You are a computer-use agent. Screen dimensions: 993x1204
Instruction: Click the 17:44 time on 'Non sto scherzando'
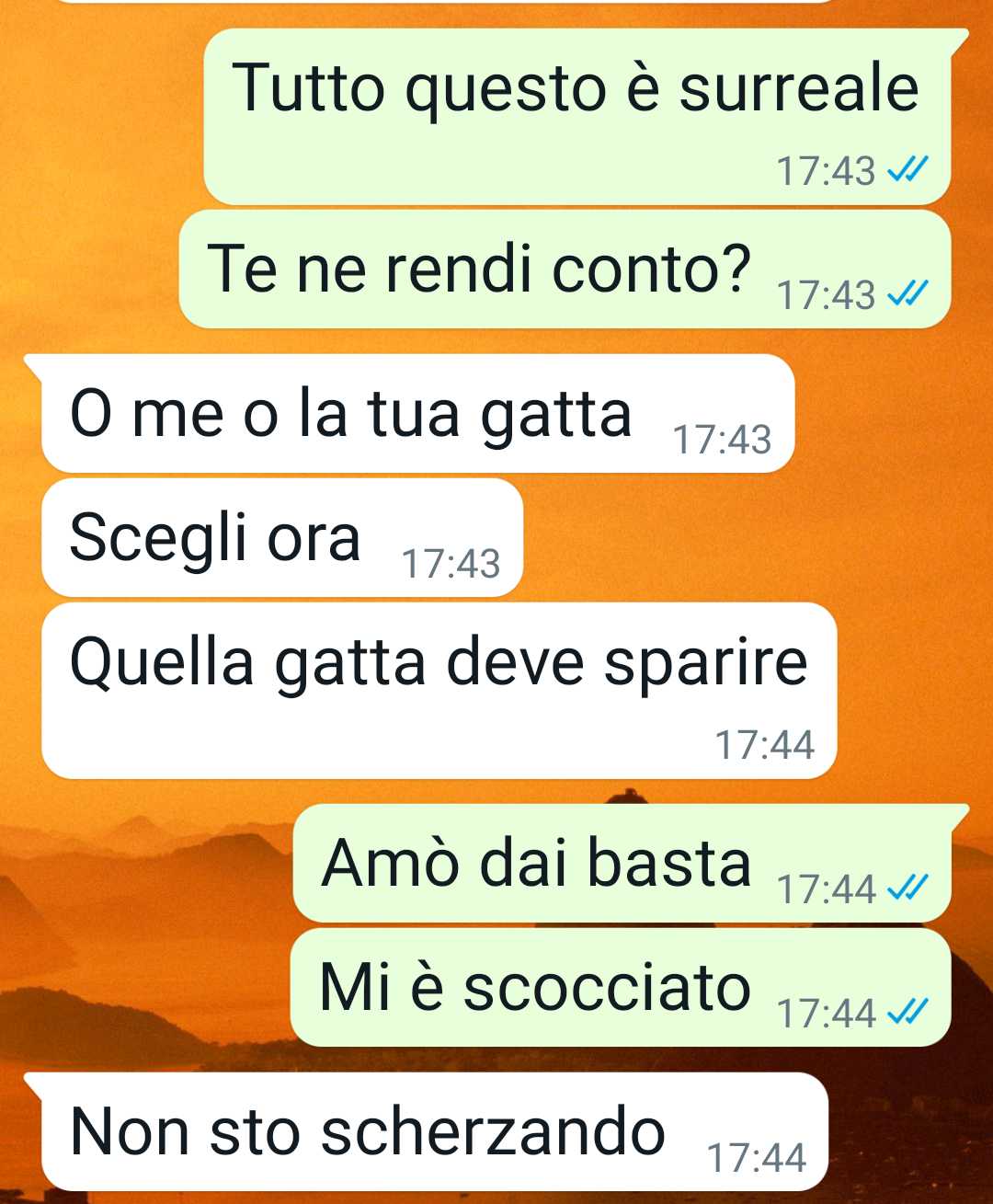757,1158
